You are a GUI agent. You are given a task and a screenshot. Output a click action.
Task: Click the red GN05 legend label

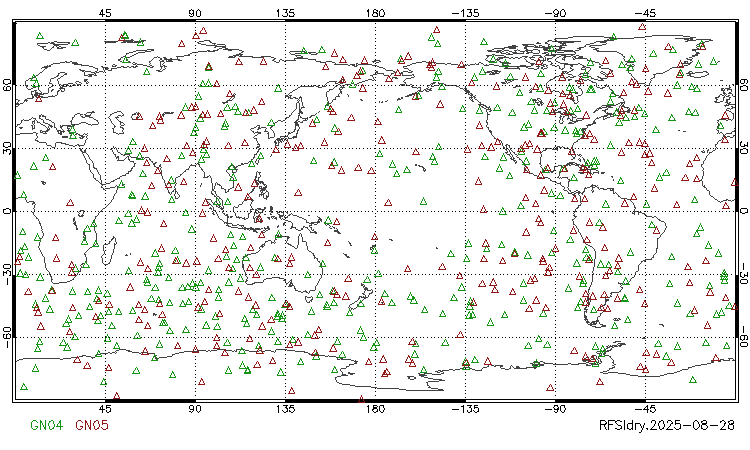point(92,425)
